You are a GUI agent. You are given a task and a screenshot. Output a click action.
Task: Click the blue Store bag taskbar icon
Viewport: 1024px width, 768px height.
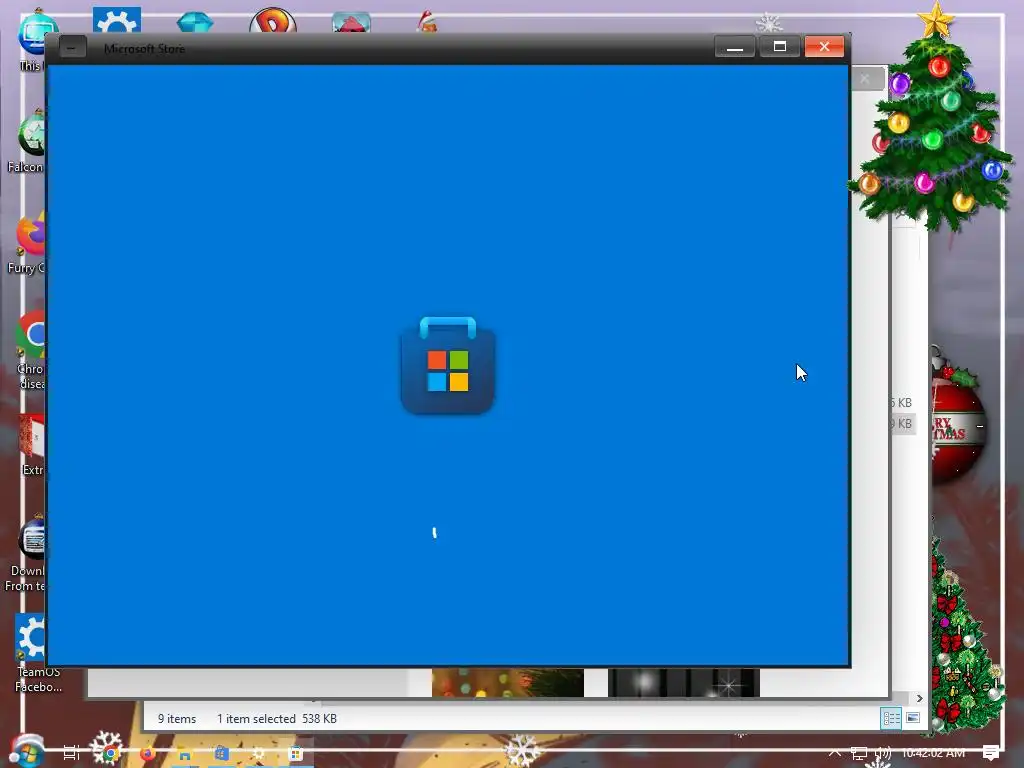(221, 754)
